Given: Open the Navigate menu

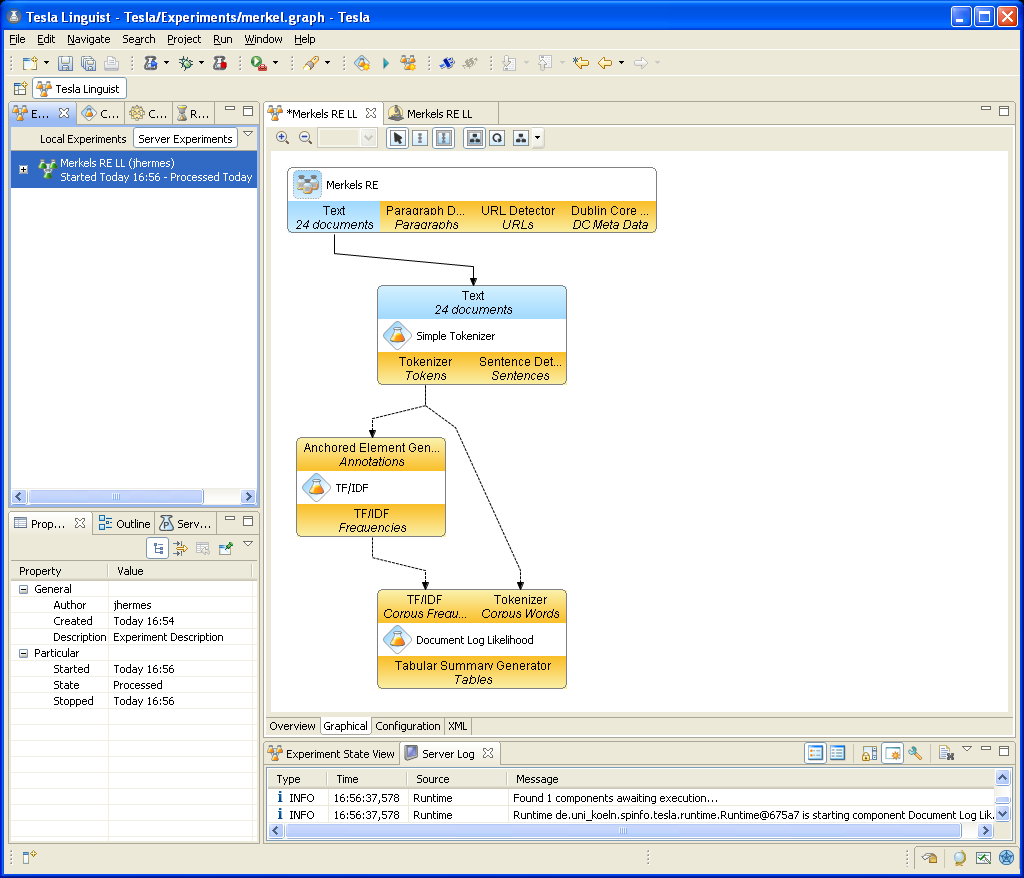Looking at the screenshot, I should [89, 39].
